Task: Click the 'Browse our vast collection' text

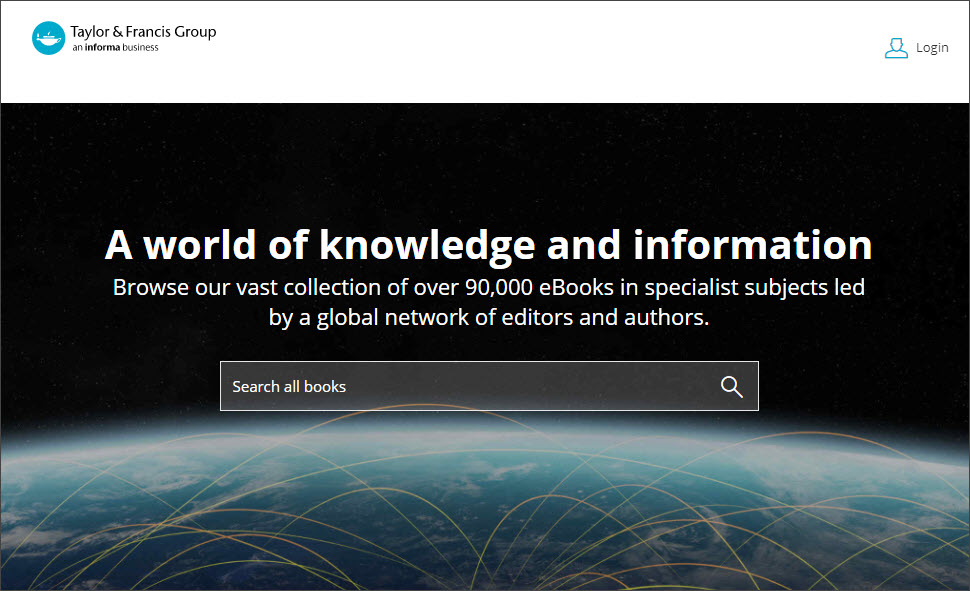Action: (489, 302)
